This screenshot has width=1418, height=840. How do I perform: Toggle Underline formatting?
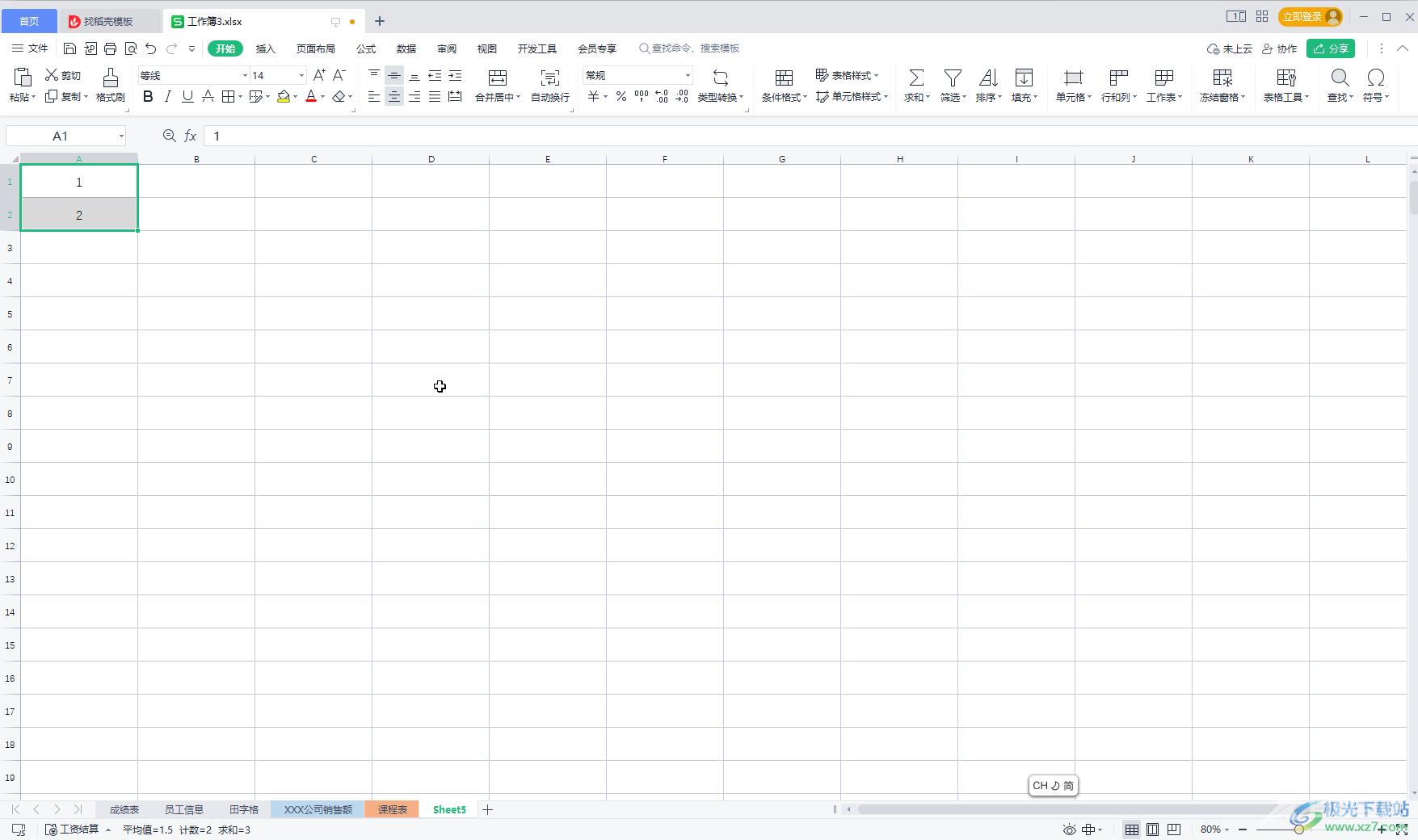[187, 96]
